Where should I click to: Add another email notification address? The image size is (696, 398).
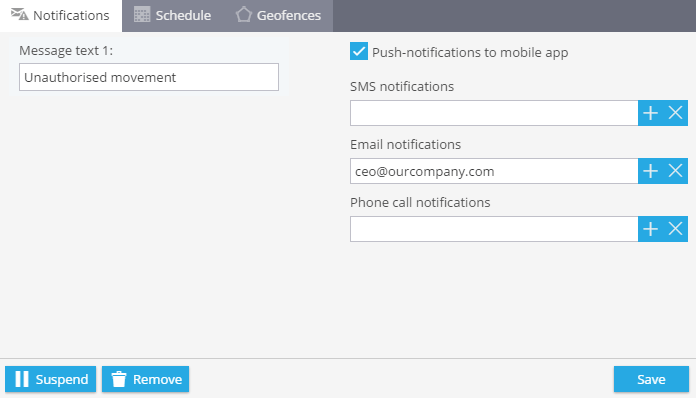[650, 171]
